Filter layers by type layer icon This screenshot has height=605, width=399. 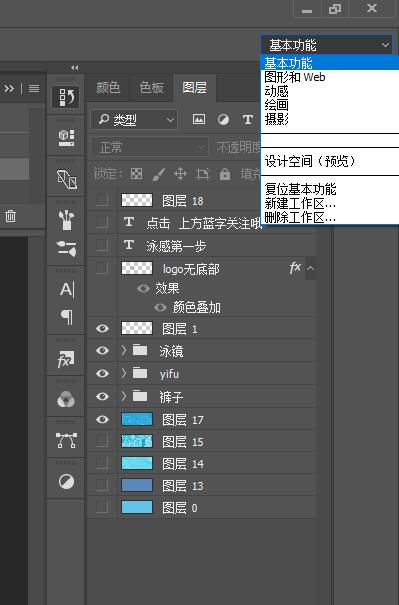point(247,119)
